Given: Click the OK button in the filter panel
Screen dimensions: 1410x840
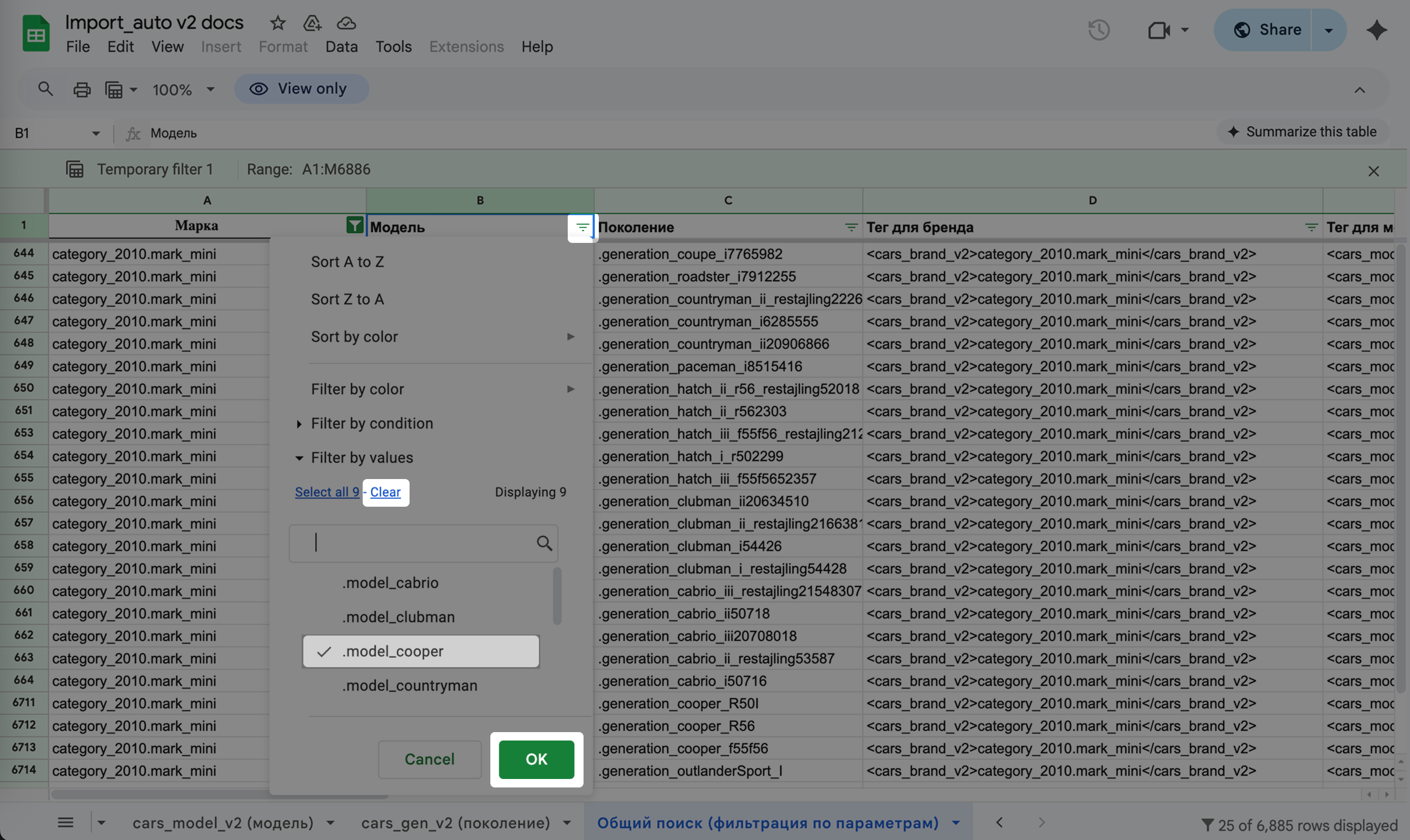Looking at the screenshot, I should [536, 759].
